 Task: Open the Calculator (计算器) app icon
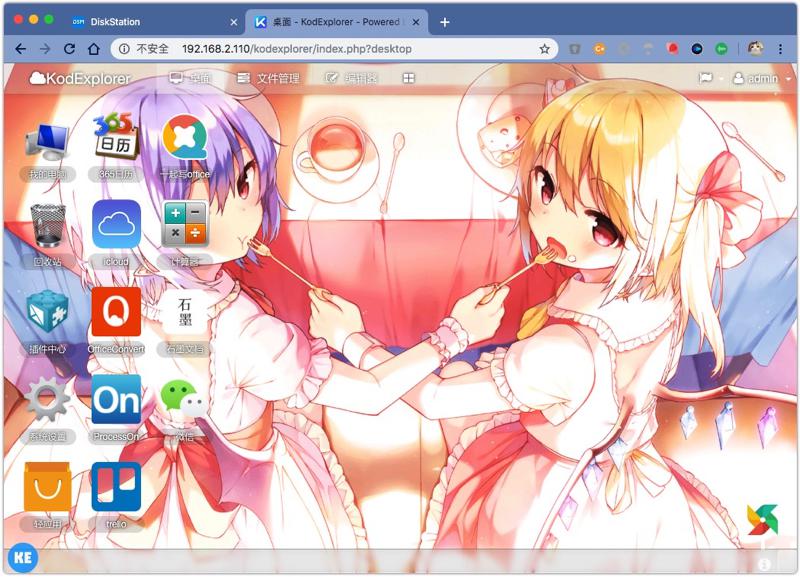point(185,224)
